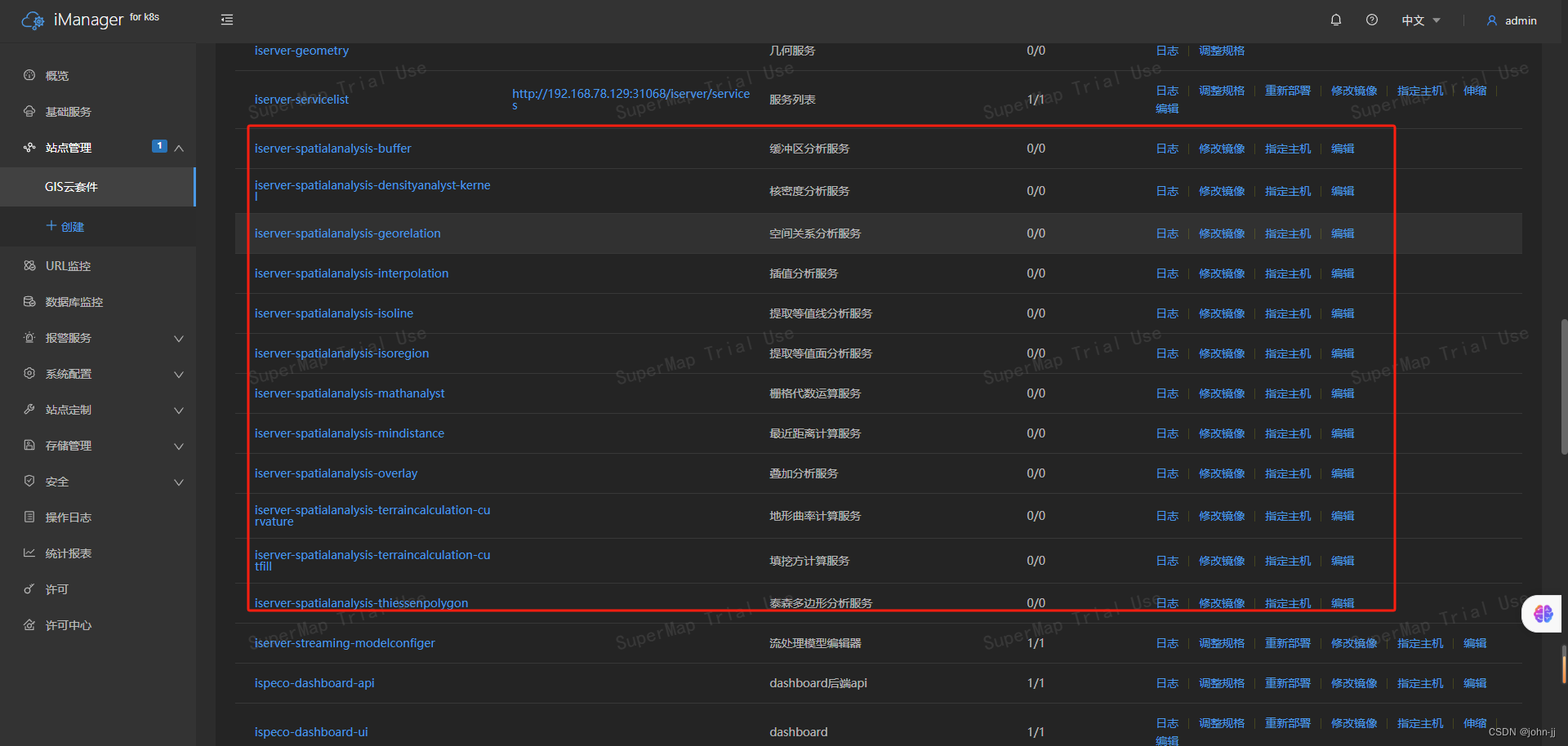Open notifications via the bell icon
1568x746 pixels.
(1336, 20)
